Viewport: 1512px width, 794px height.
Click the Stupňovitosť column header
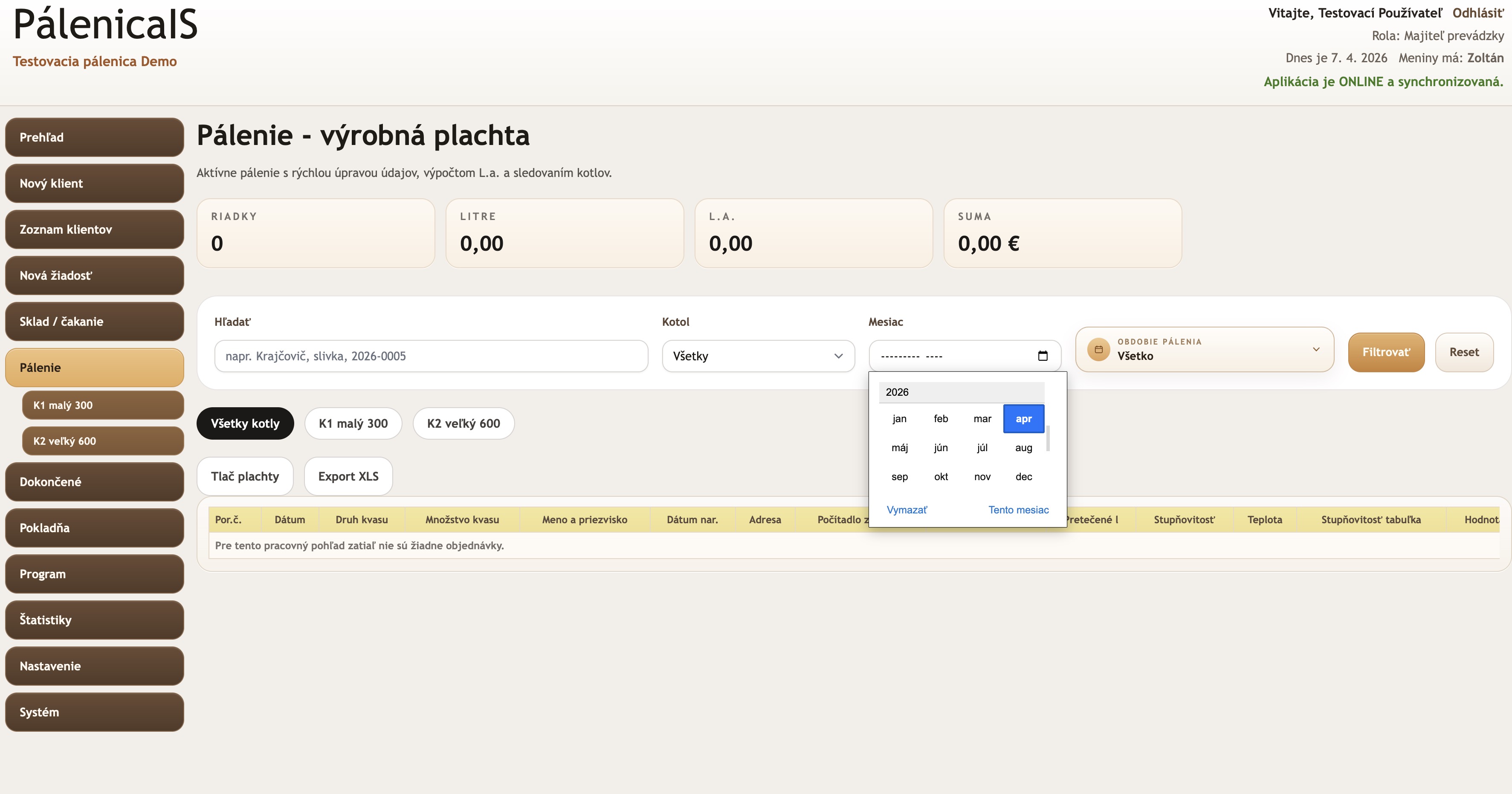(x=1185, y=519)
